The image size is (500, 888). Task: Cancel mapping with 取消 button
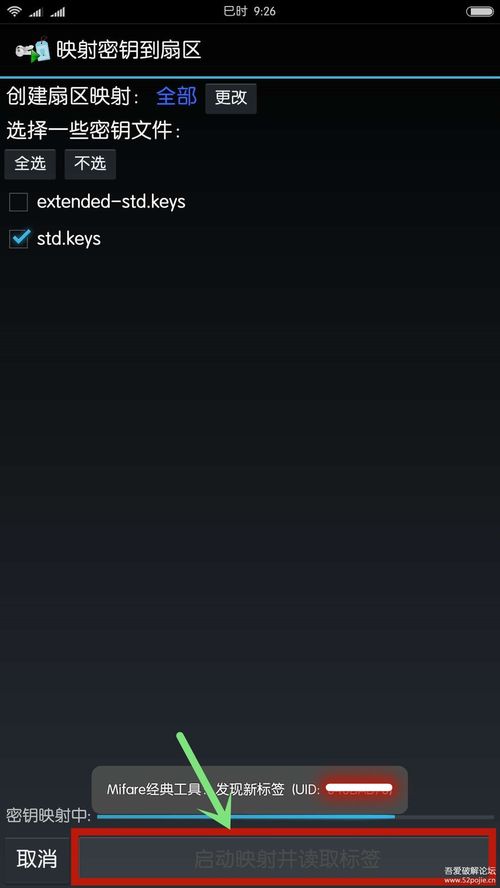click(36, 859)
